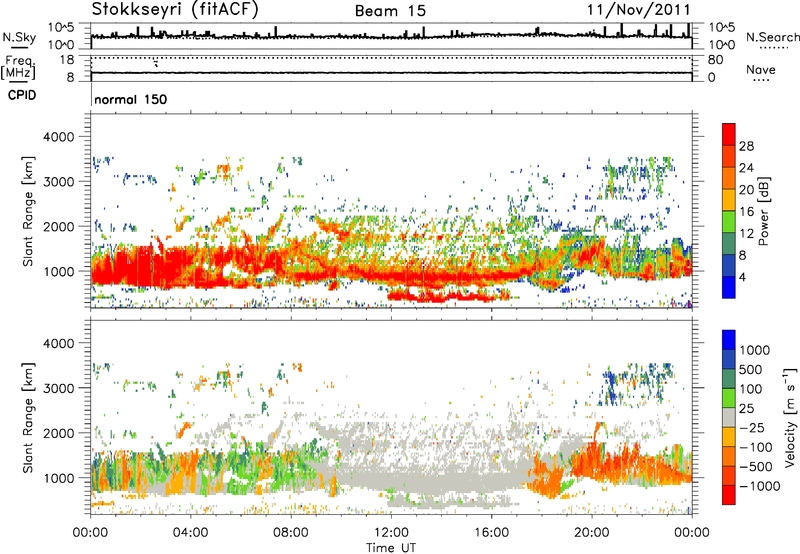
Task: Click the N.Sky legend label
Action: point(19,37)
